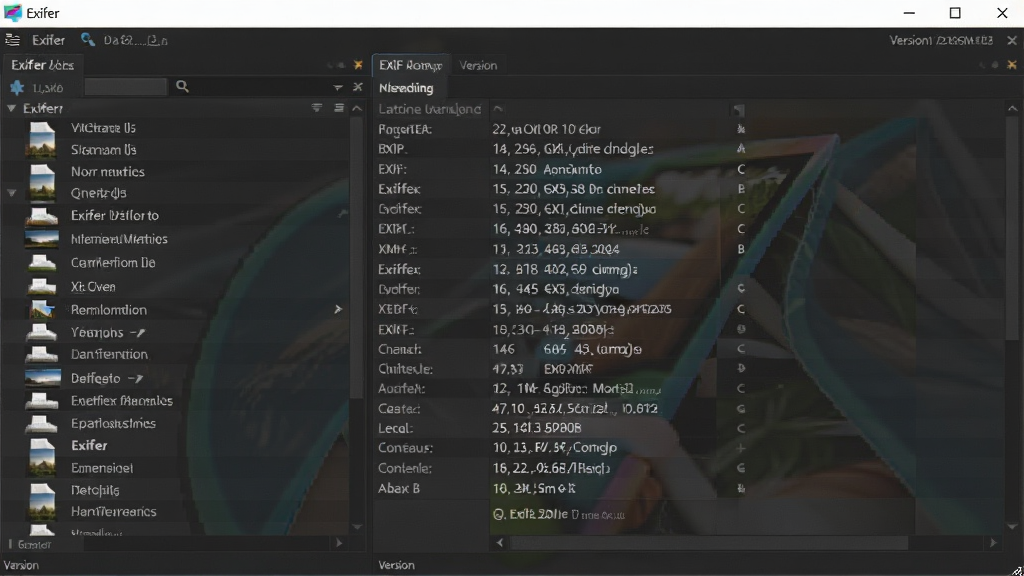
Task: Click the Latiine column header
Action: [x=429, y=109]
